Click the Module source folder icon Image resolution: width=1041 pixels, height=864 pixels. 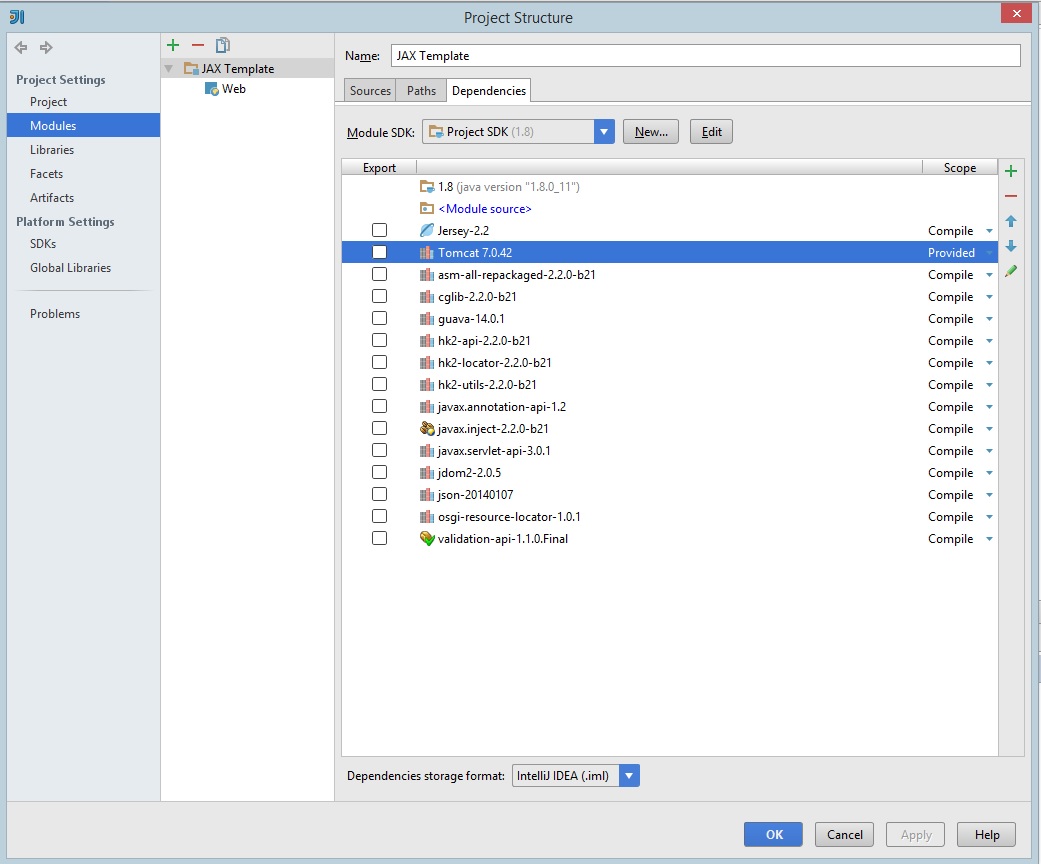click(x=427, y=209)
